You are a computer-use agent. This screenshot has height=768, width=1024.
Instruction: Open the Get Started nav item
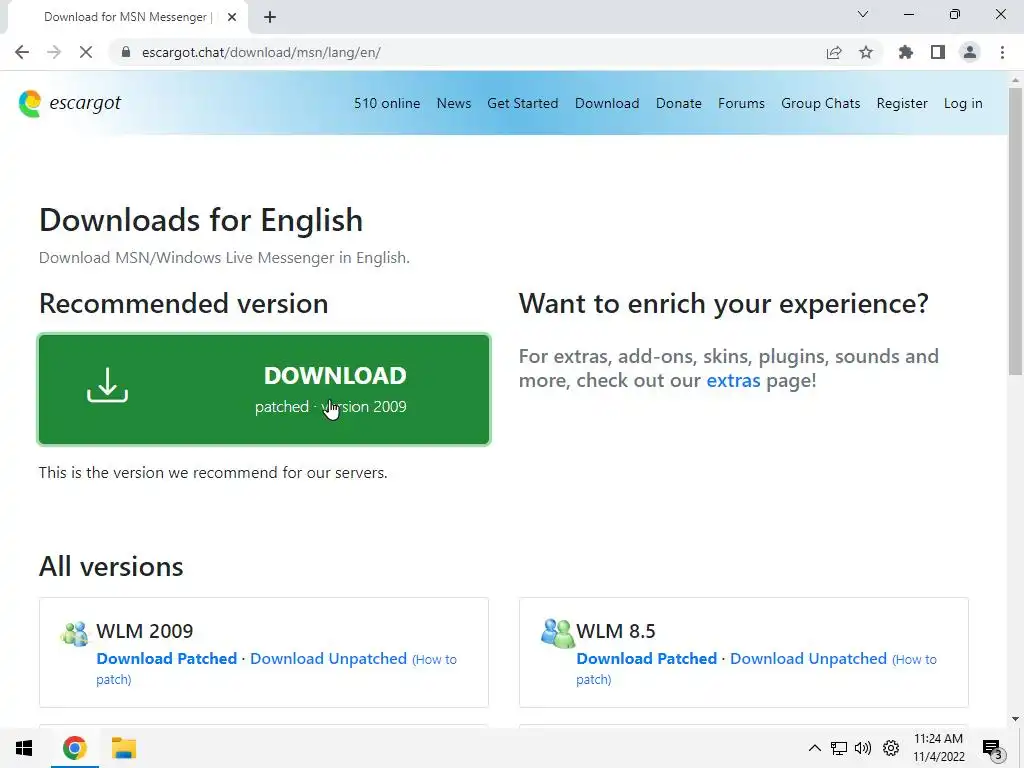click(x=522, y=103)
